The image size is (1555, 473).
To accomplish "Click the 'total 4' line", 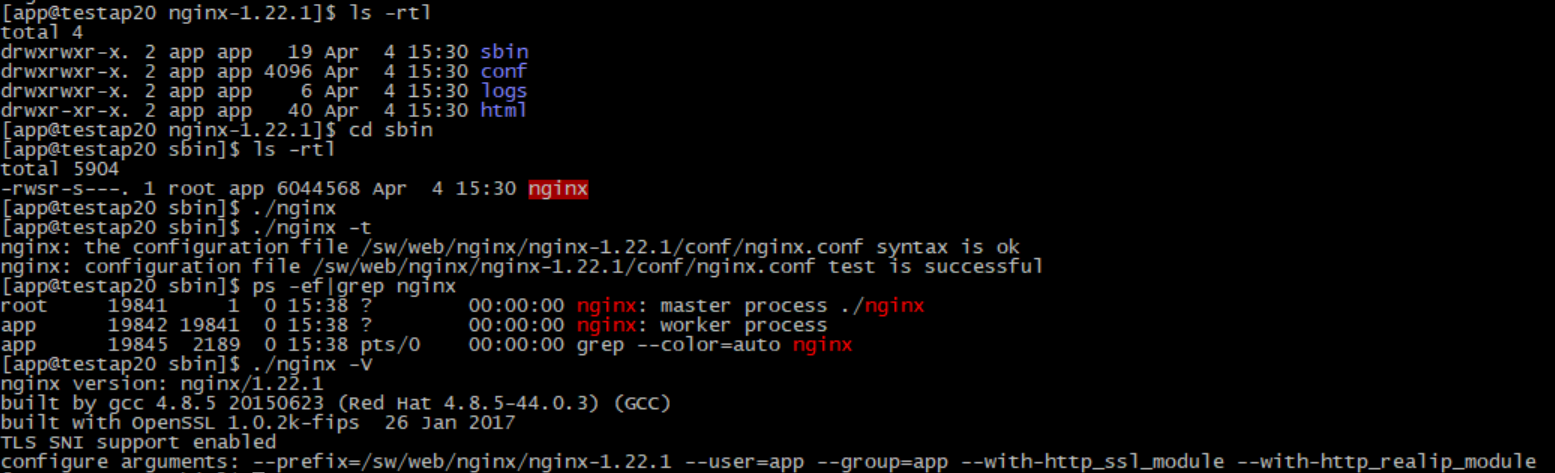I will (x=41, y=32).
